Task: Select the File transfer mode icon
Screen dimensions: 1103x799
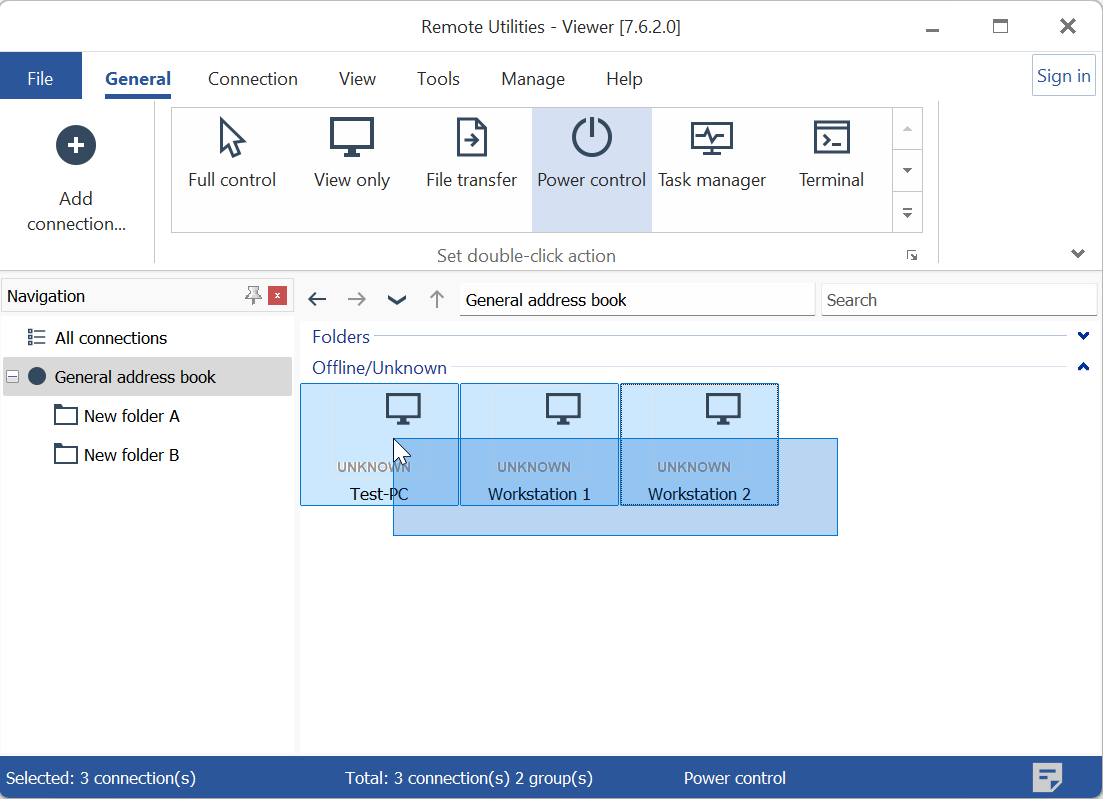Action: click(x=471, y=139)
